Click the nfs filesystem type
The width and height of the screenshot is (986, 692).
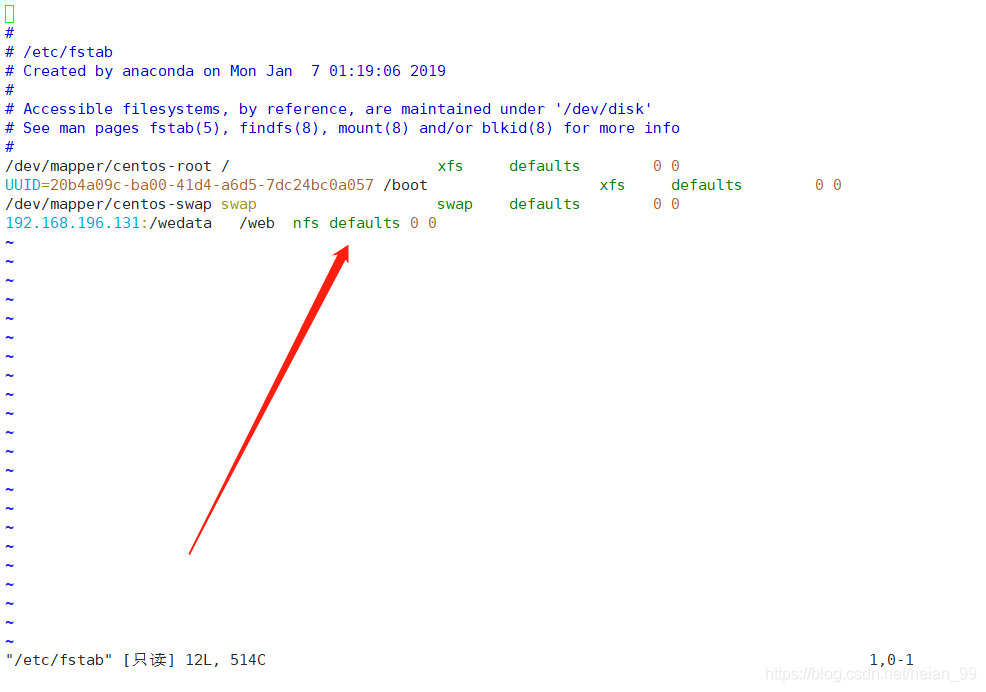point(306,223)
